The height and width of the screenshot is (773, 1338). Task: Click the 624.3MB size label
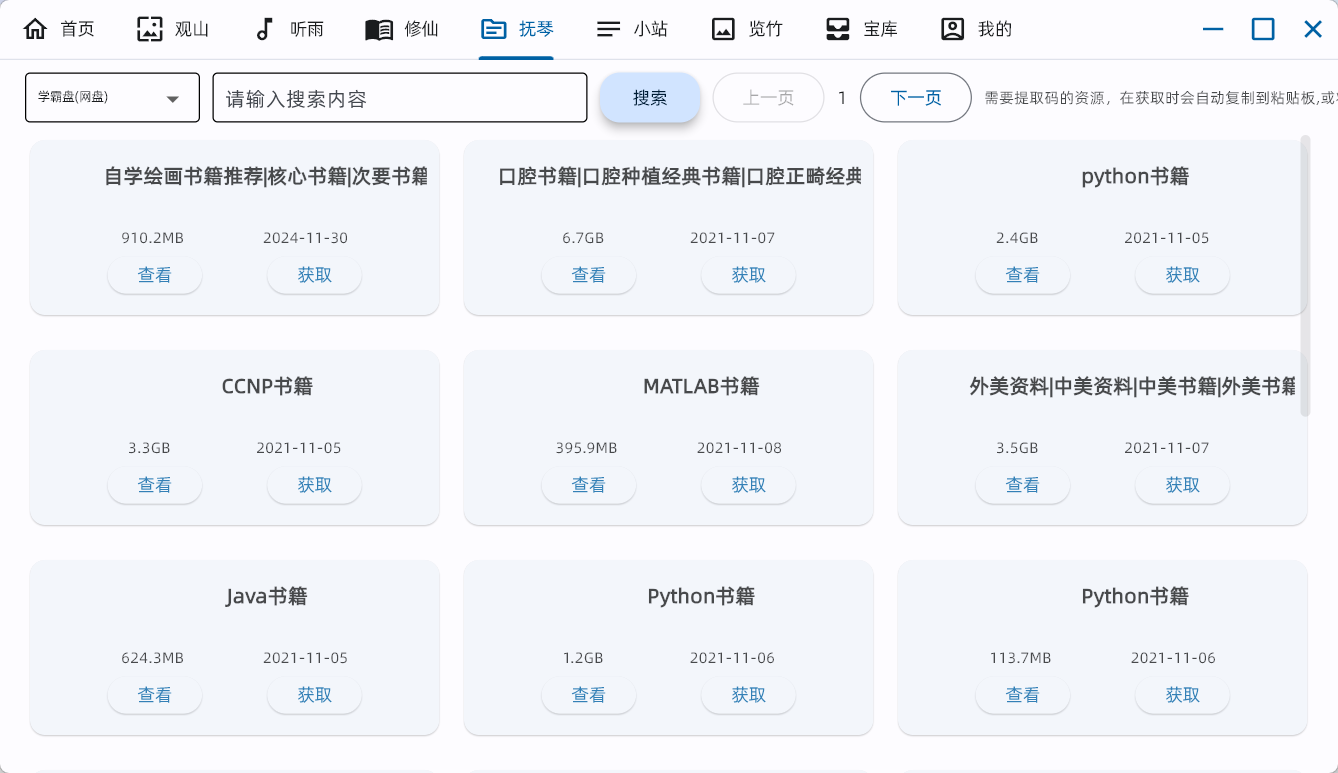click(152, 658)
